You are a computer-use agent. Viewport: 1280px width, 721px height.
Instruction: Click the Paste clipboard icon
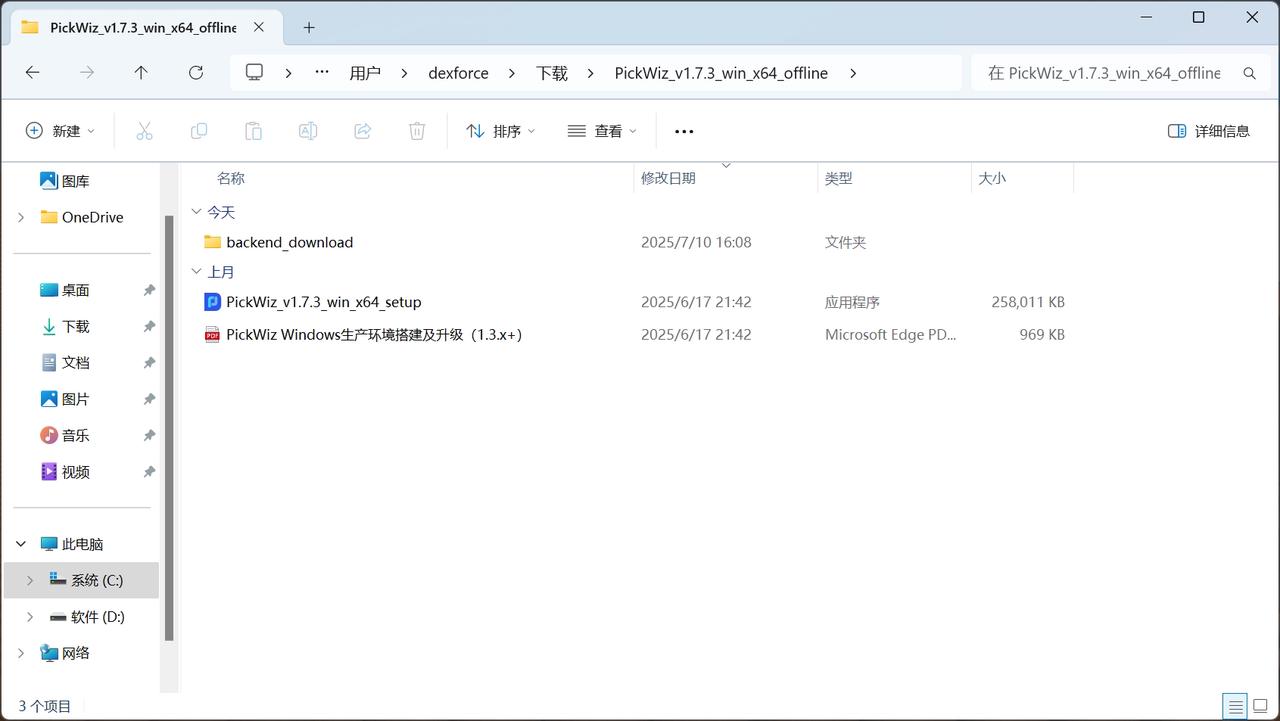253,131
